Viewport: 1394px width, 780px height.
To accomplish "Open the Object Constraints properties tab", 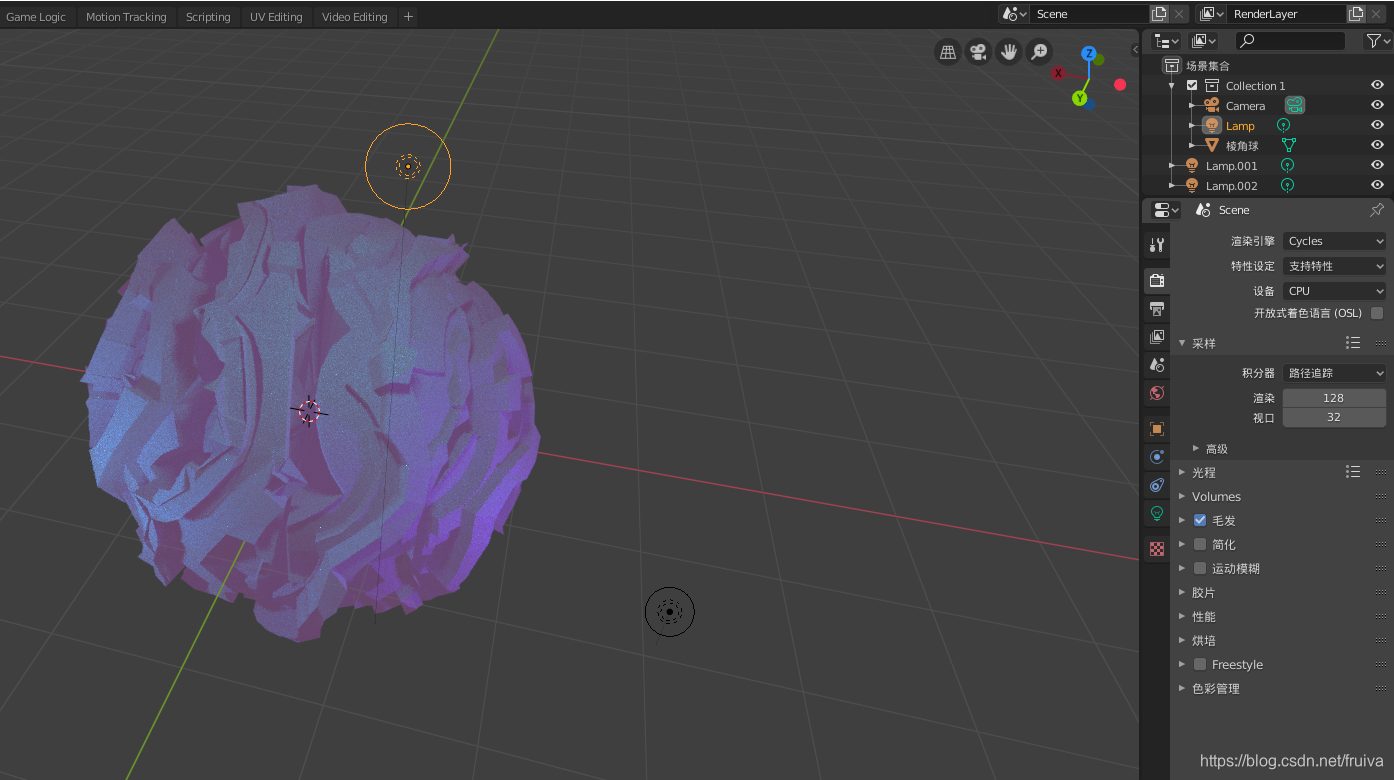I will pos(1157,484).
